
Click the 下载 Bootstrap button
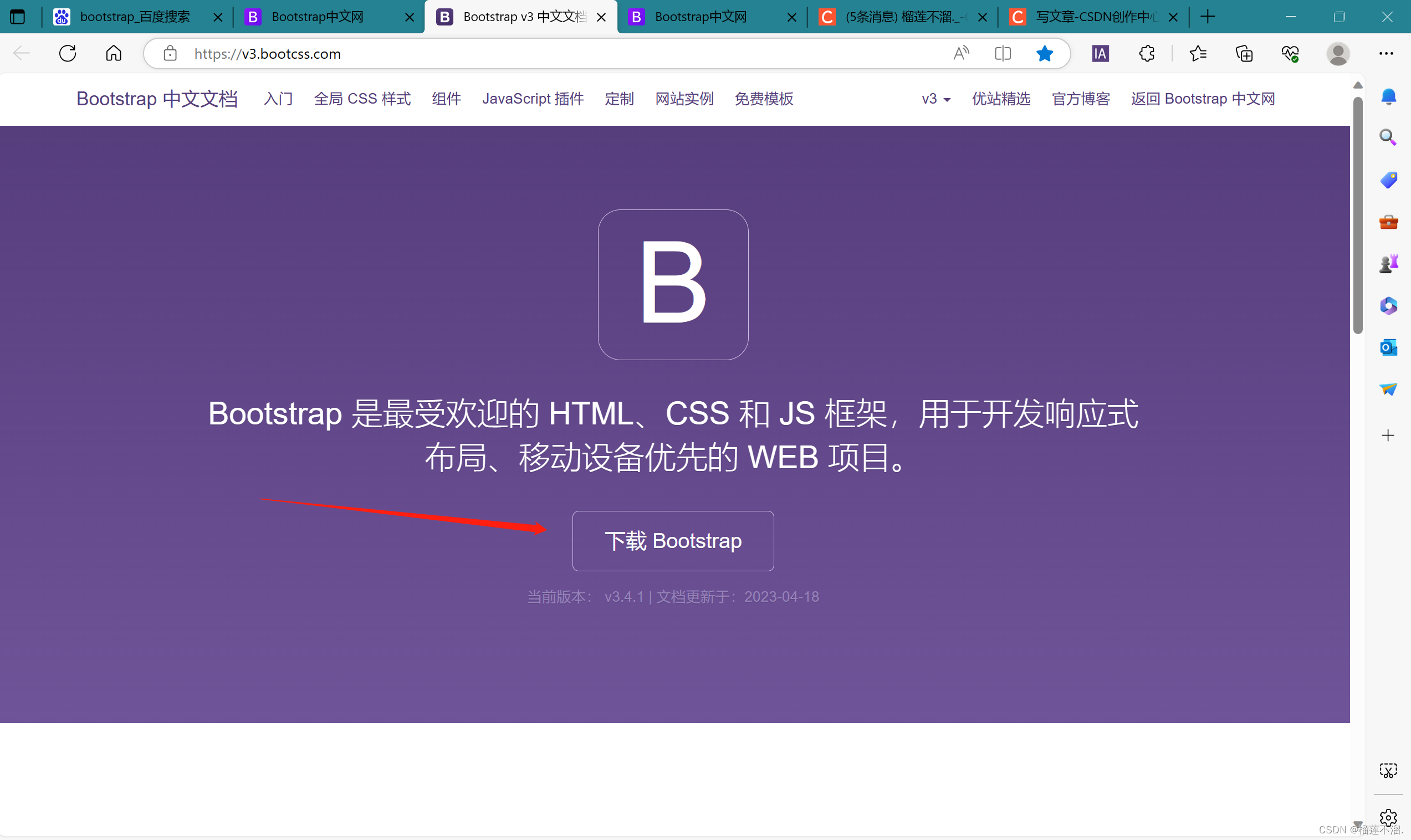click(673, 541)
